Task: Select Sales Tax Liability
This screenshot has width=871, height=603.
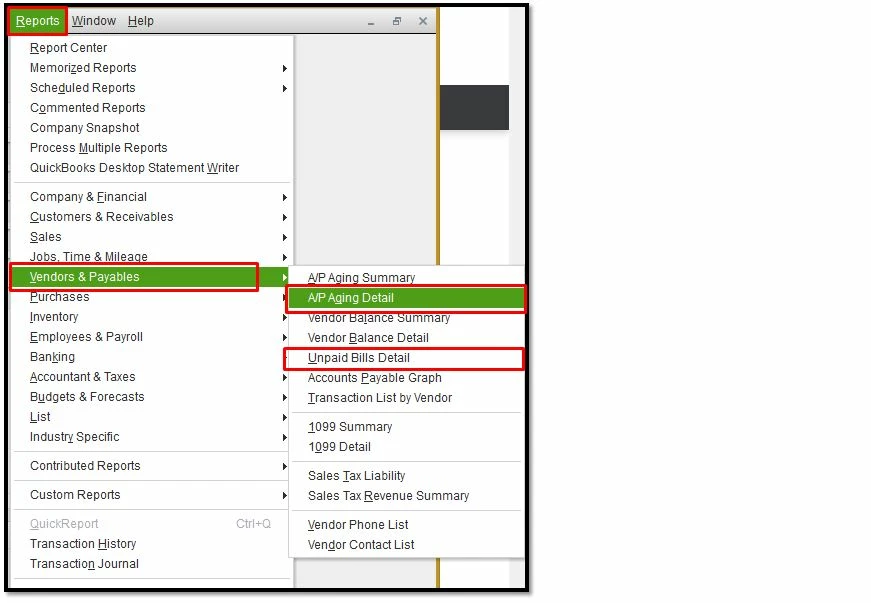Action: pyautogui.click(x=407, y=476)
